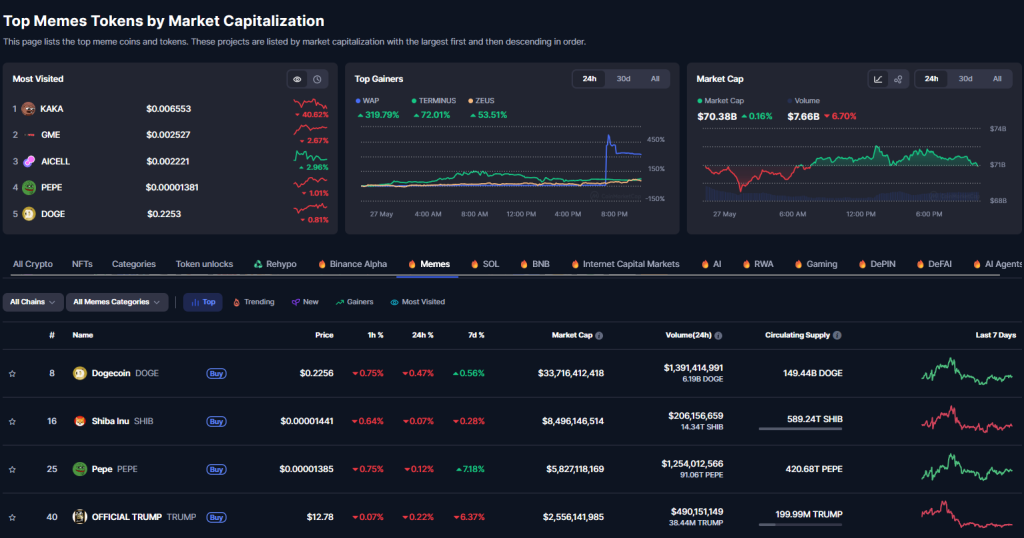Select the Most Visited filter
1024x538 pixels.
(418, 302)
